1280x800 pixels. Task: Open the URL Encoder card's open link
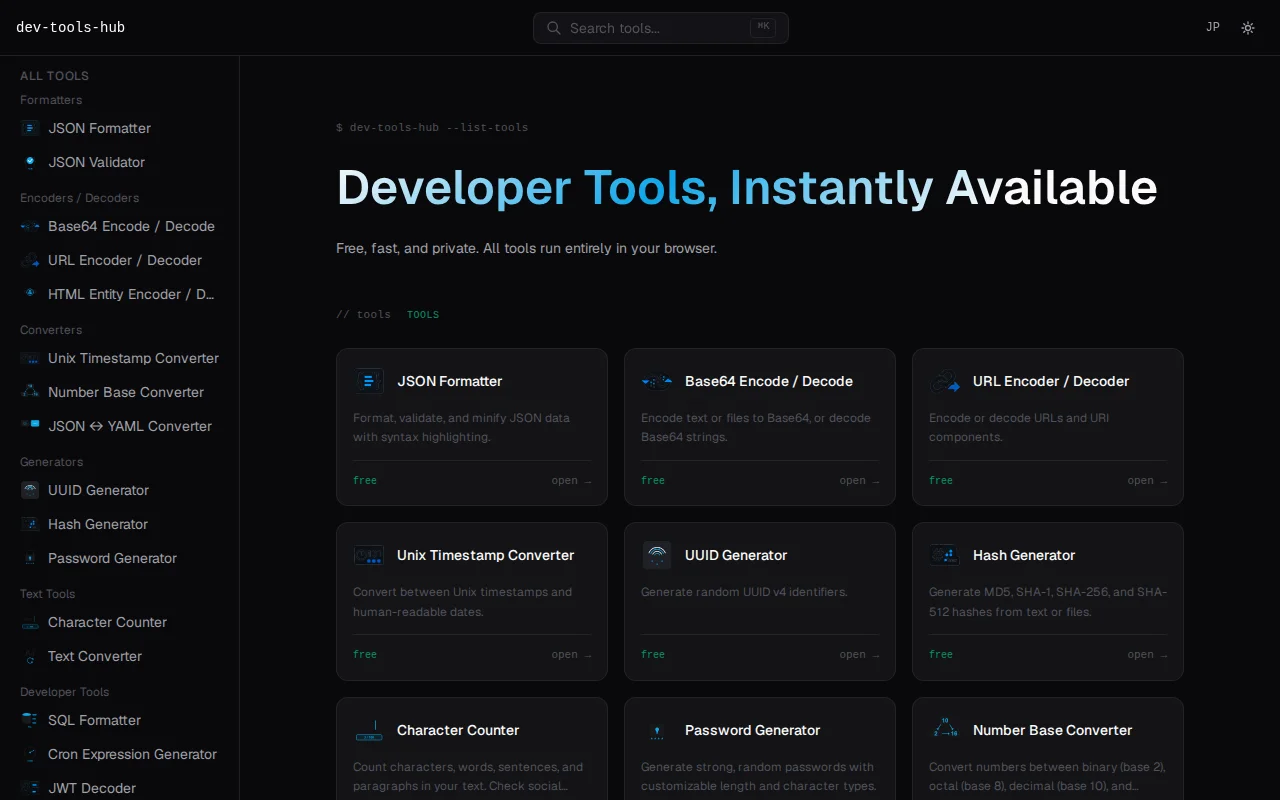[x=1147, y=481]
